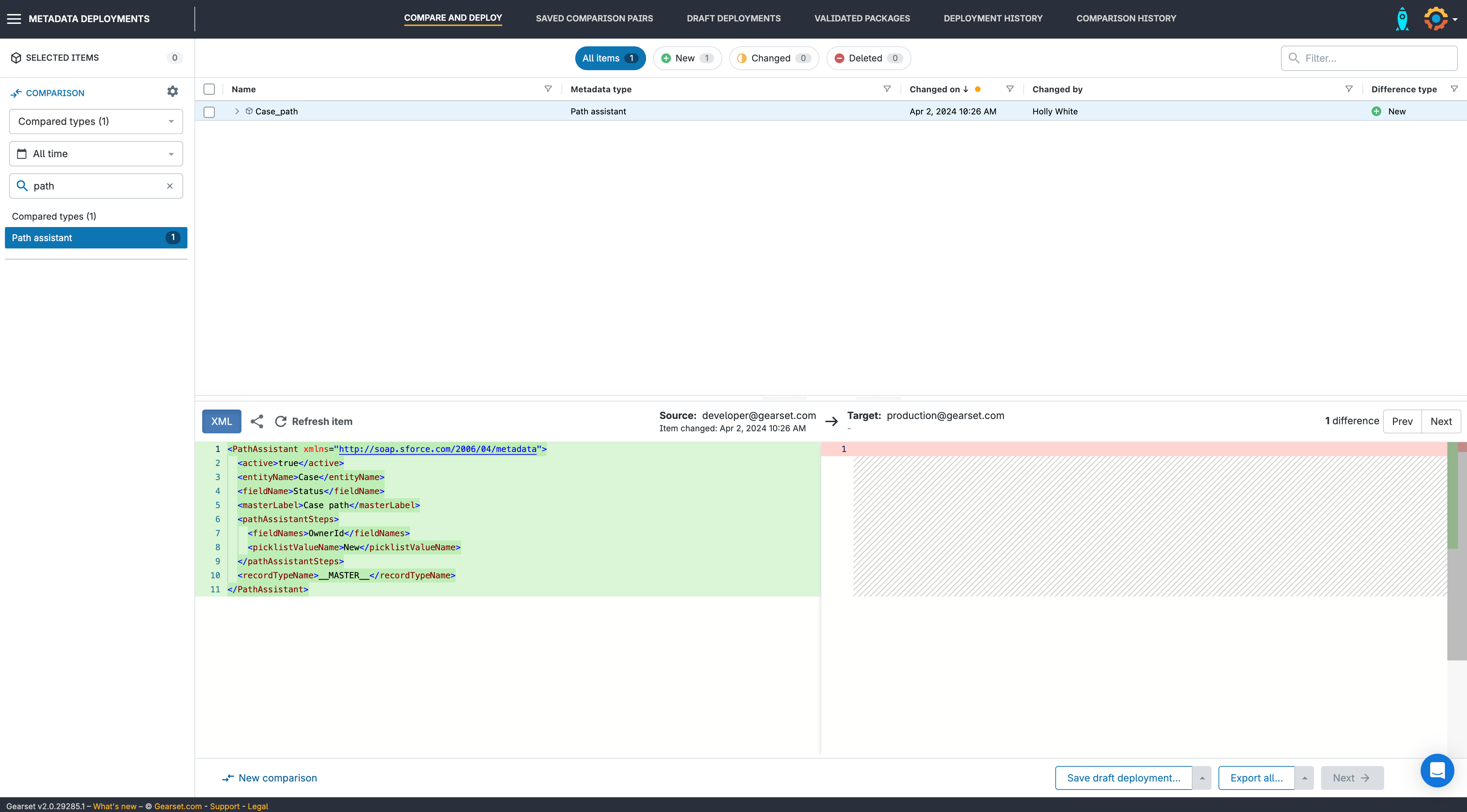Viewport: 1467px width, 812px height.
Task: Click Save draft deployment button
Action: tap(1123, 778)
